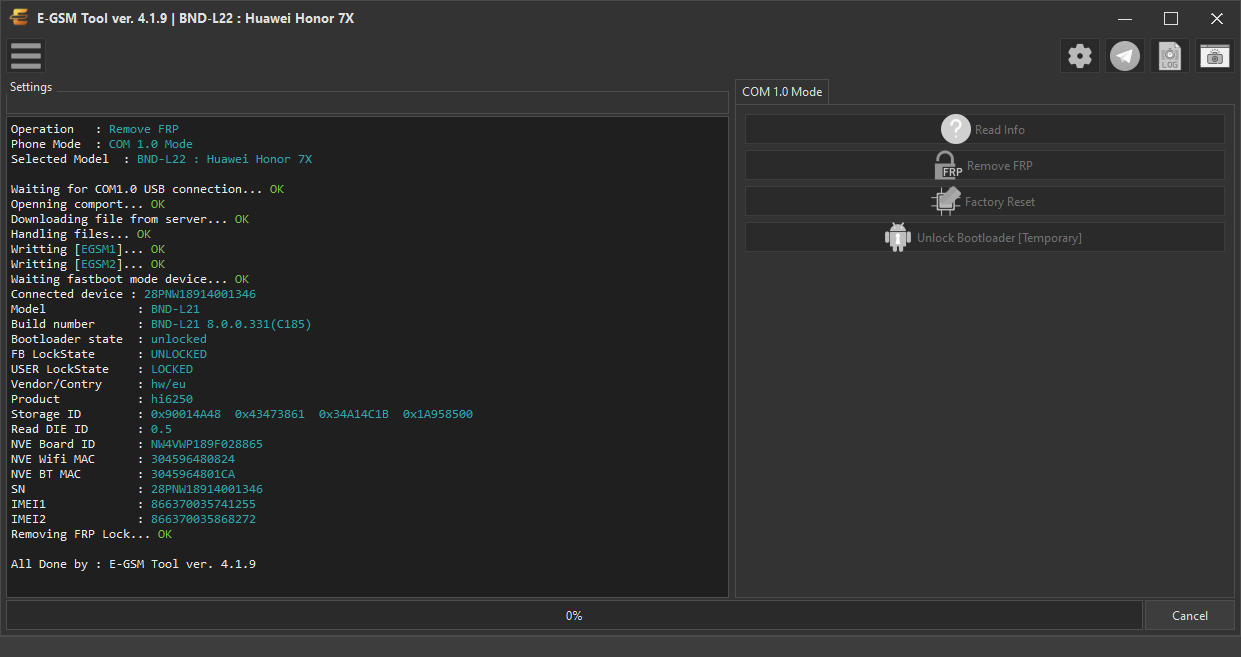Click the SN value 28PNW18914001346
Image resolution: width=1241 pixels, height=657 pixels.
tap(207, 489)
